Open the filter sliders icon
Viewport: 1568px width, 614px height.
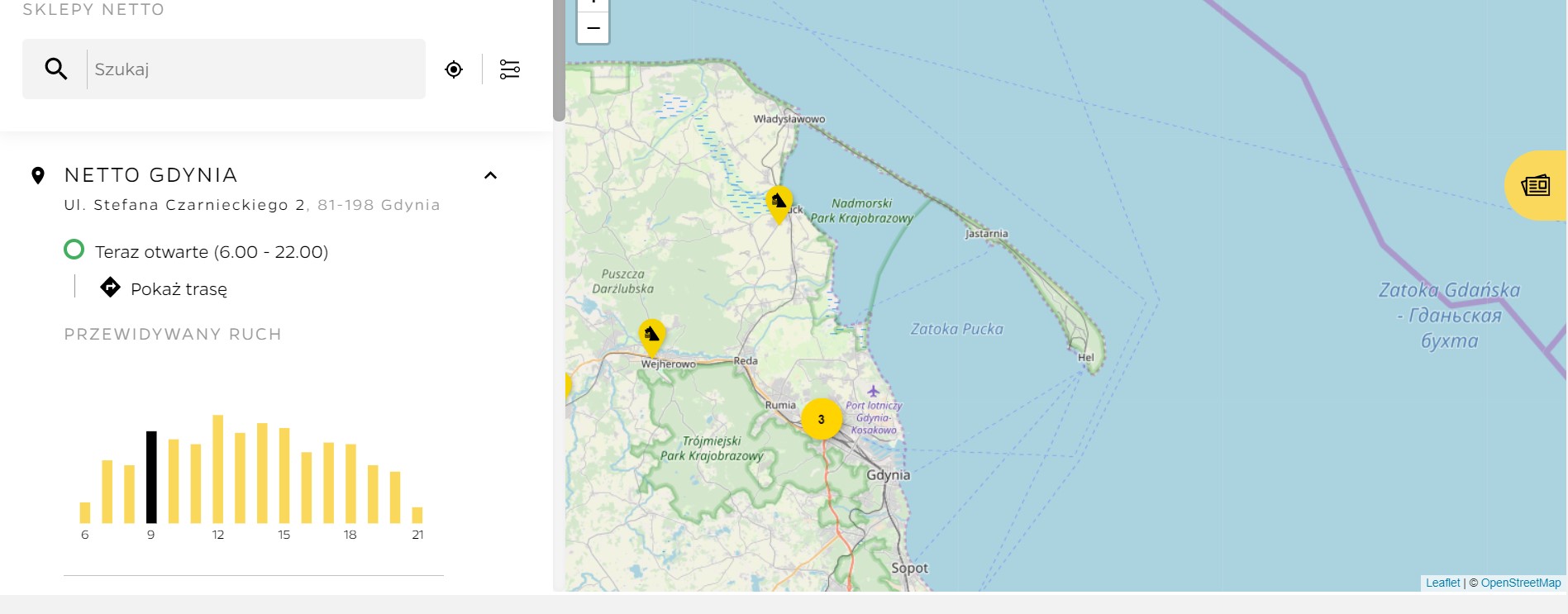click(510, 69)
